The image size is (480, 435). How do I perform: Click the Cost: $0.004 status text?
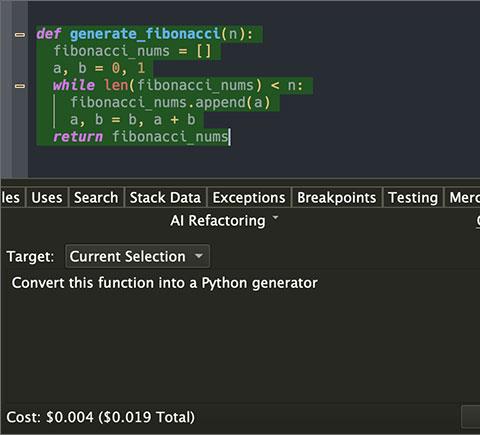point(100,417)
